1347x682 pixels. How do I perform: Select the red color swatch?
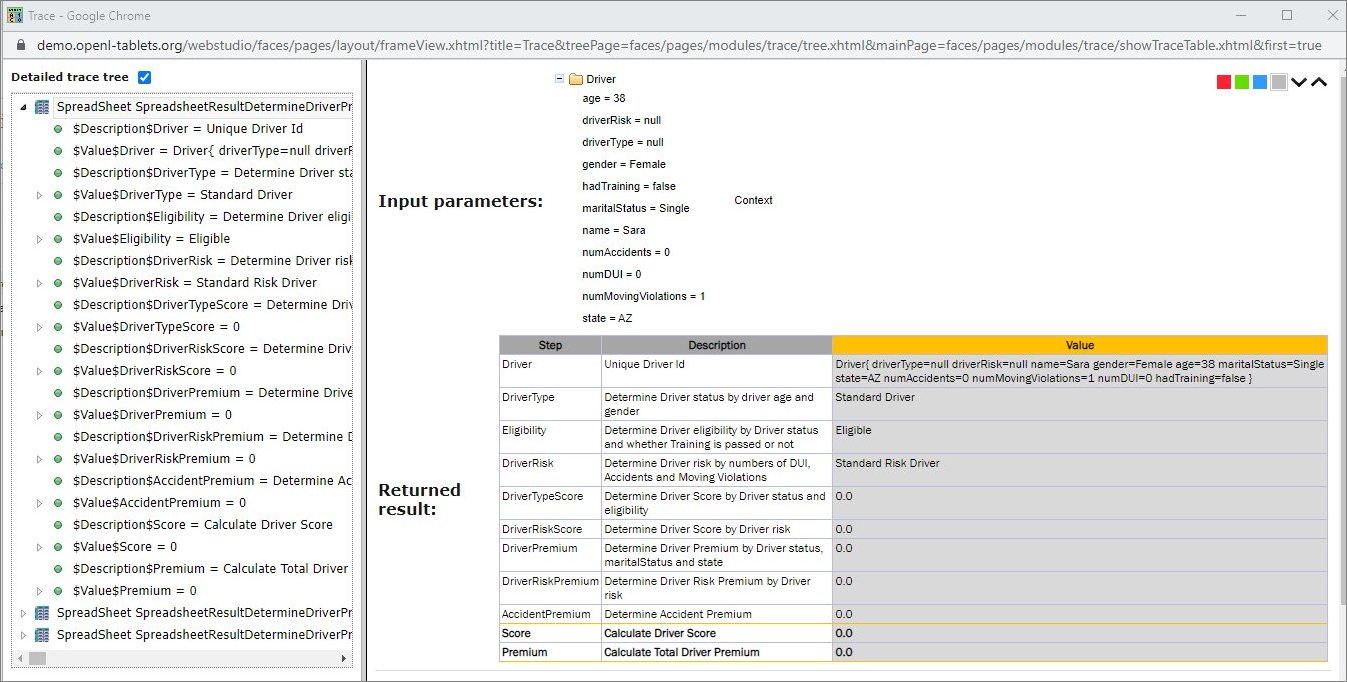click(1223, 82)
